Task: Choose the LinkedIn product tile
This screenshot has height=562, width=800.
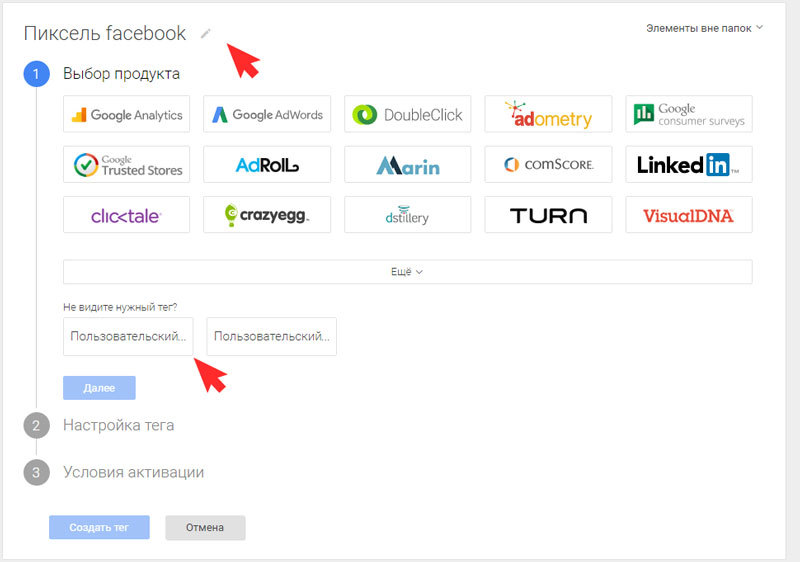Action: [x=689, y=164]
